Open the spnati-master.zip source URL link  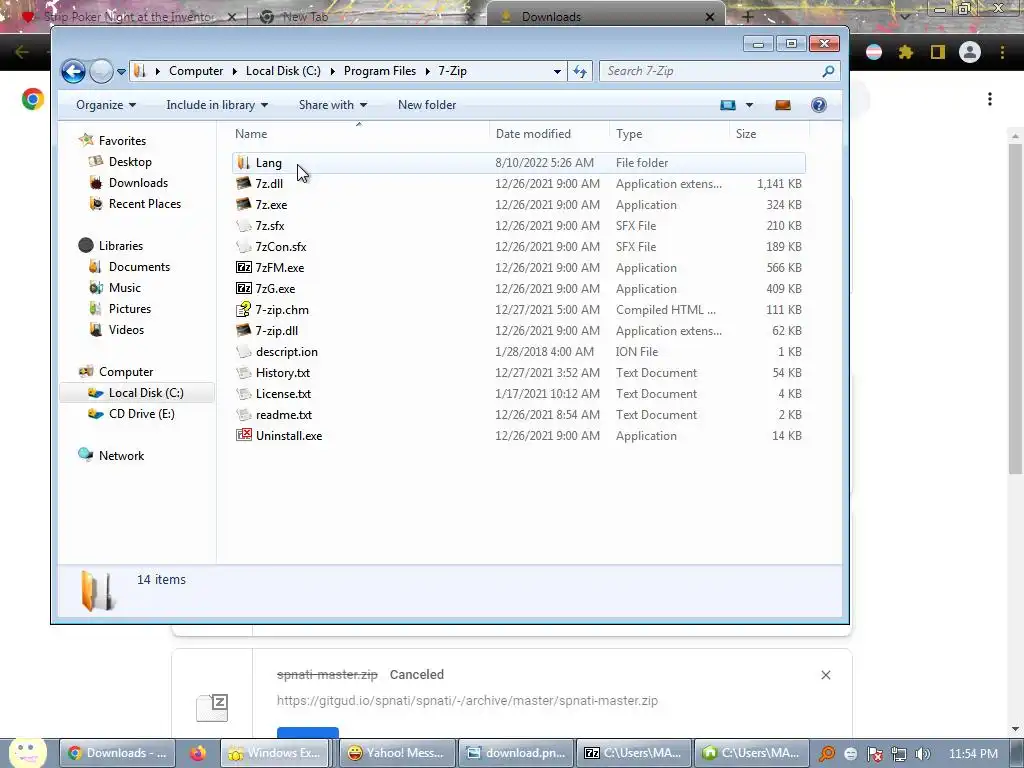[x=467, y=700]
